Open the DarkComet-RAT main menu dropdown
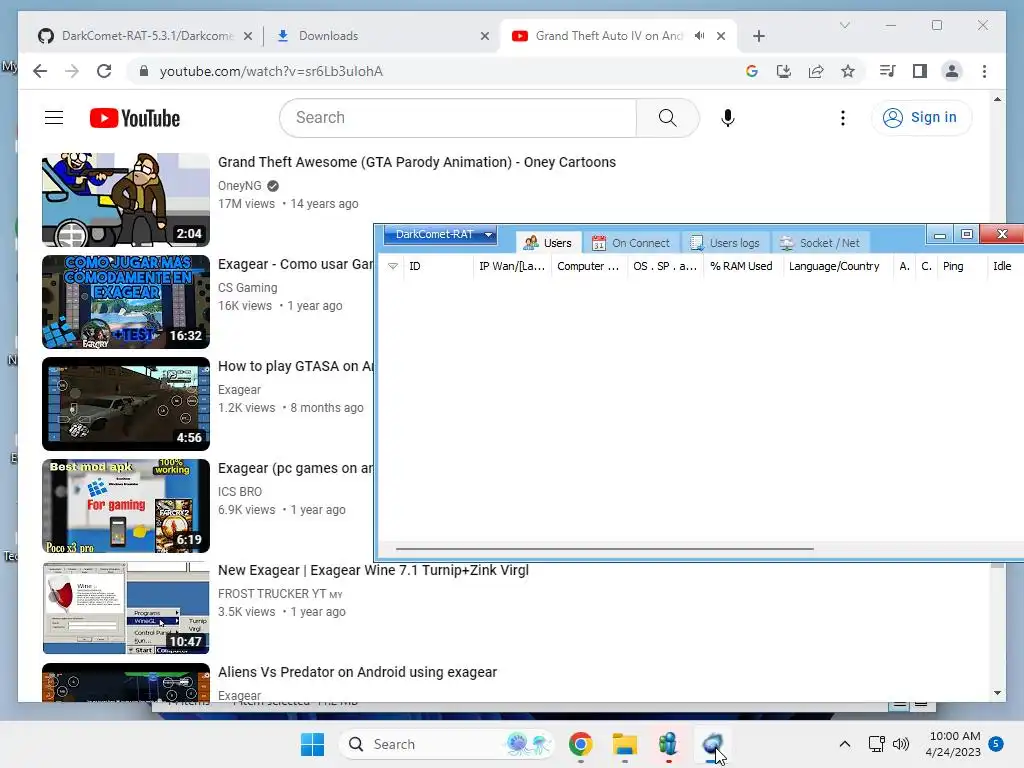The height and width of the screenshot is (768, 1024). [440, 234]
